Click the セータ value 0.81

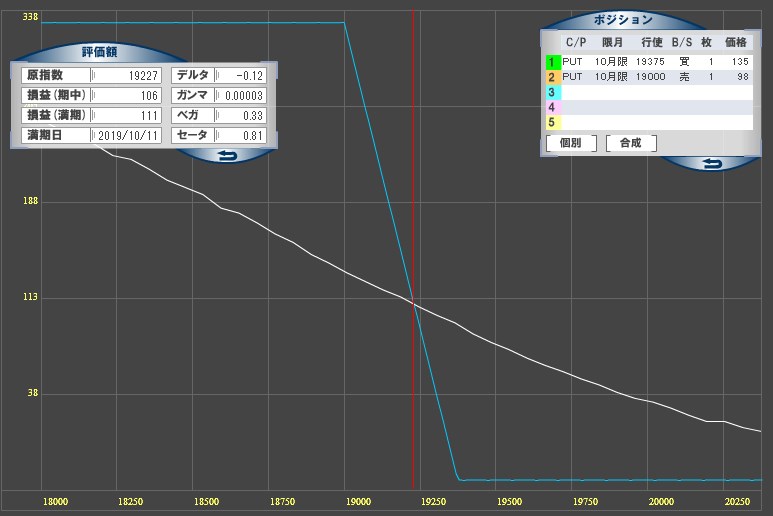point(241,135)
